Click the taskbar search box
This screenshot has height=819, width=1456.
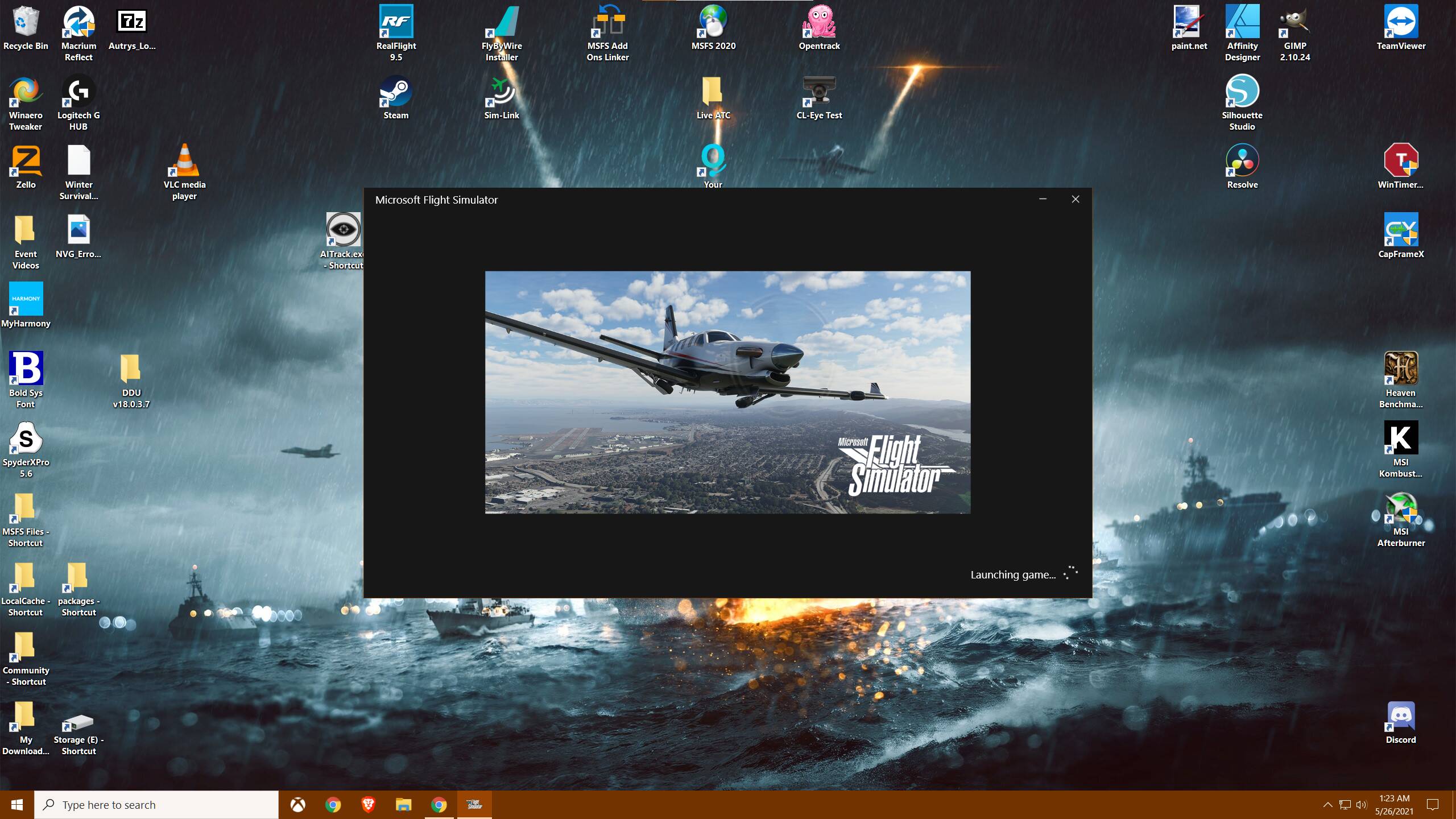pos(156,805)
